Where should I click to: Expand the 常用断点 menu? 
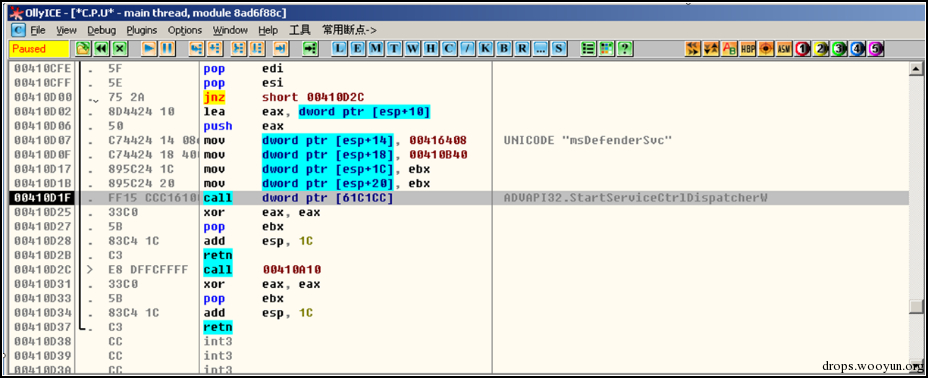pos(349,30)
